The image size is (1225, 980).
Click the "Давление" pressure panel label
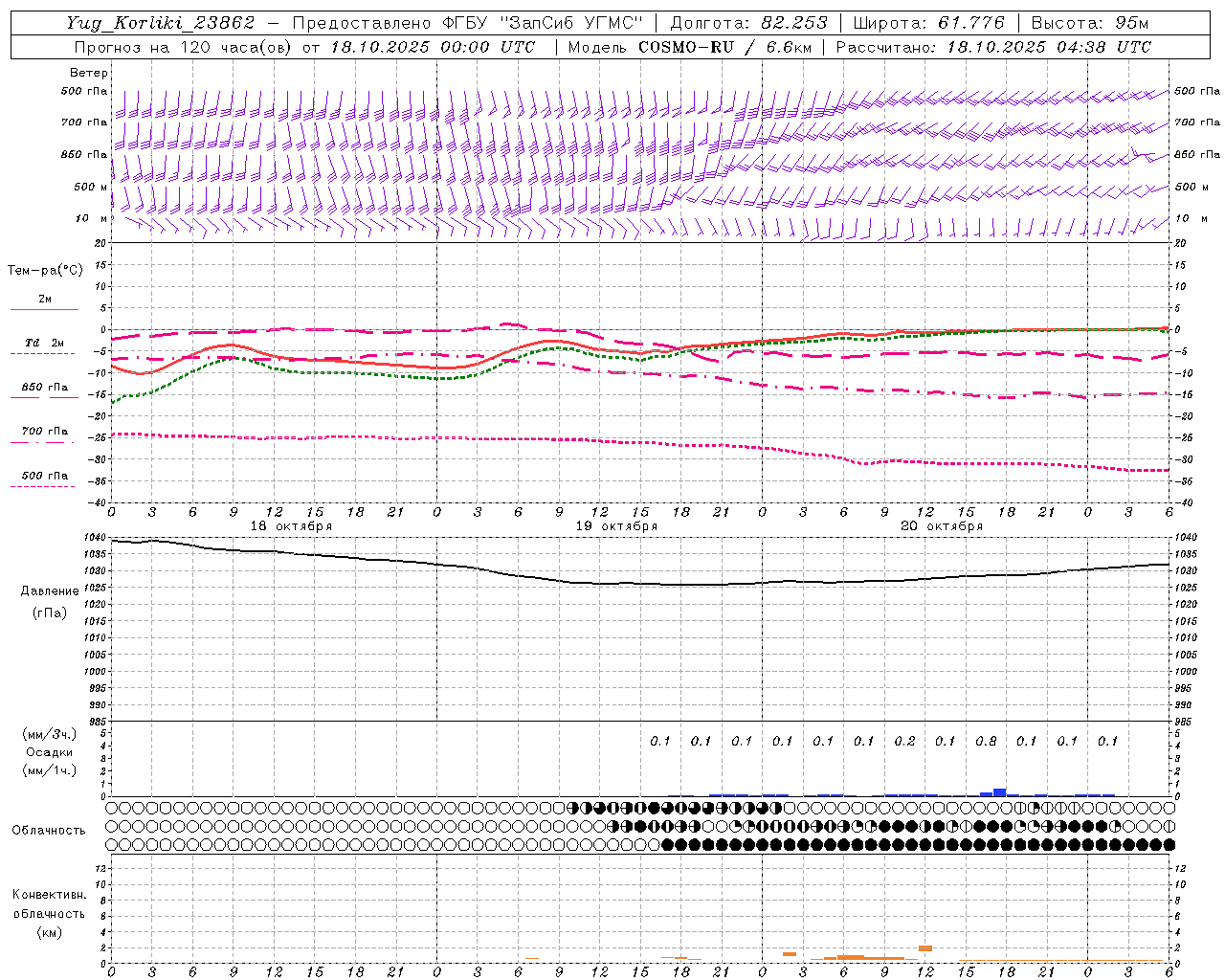(x=50, y=591)
